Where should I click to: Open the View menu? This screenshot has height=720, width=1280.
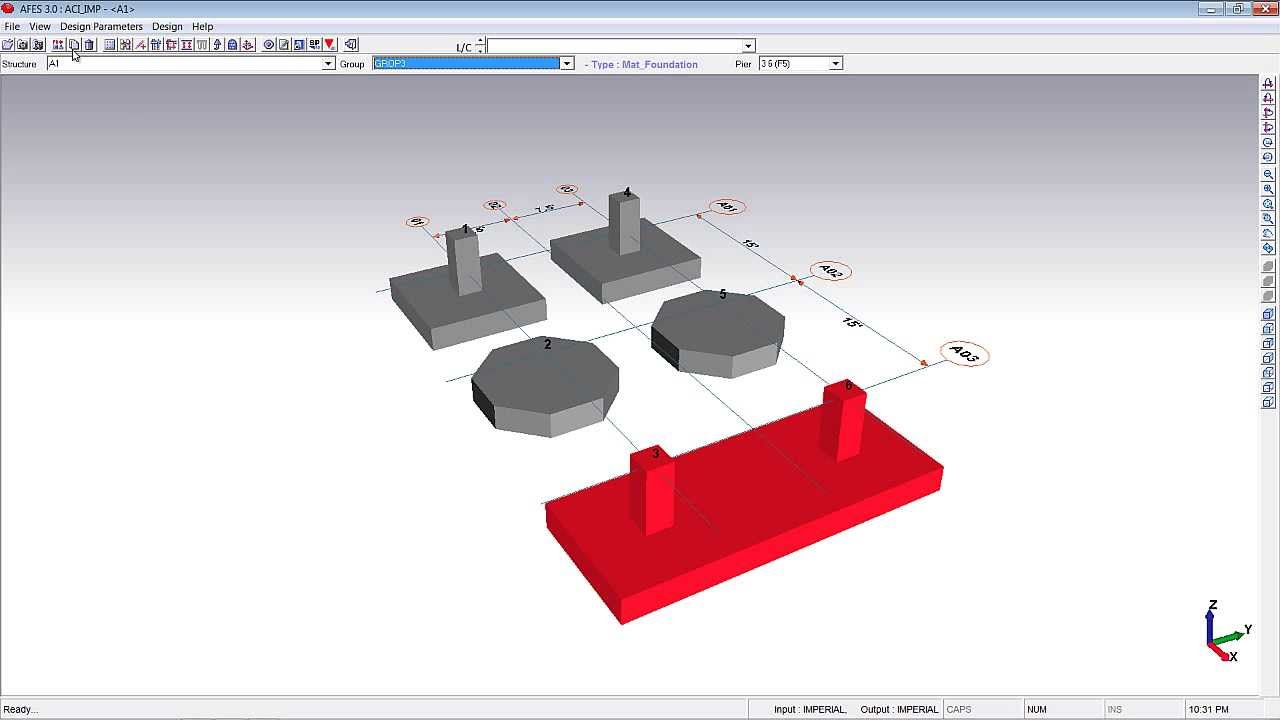[x=40, y=26]
